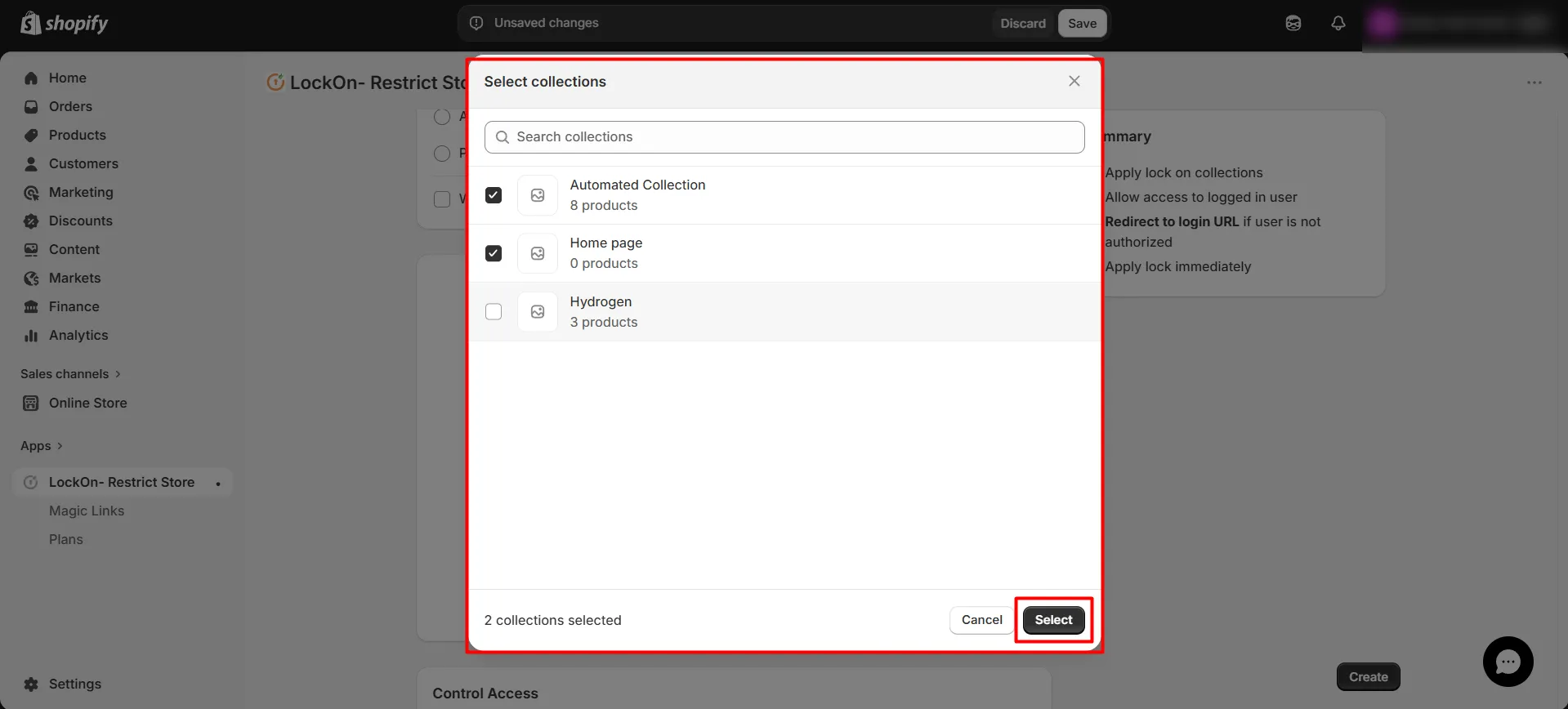The width and height of the screenshot is (1568, 709).
Task: Click 'Redirect to login URL' summary text
Action: (1172, 221)
